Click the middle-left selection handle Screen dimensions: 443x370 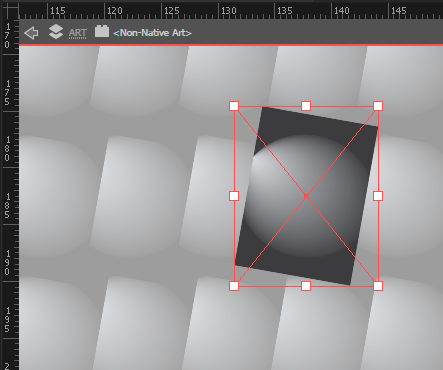tap(234, 196)
